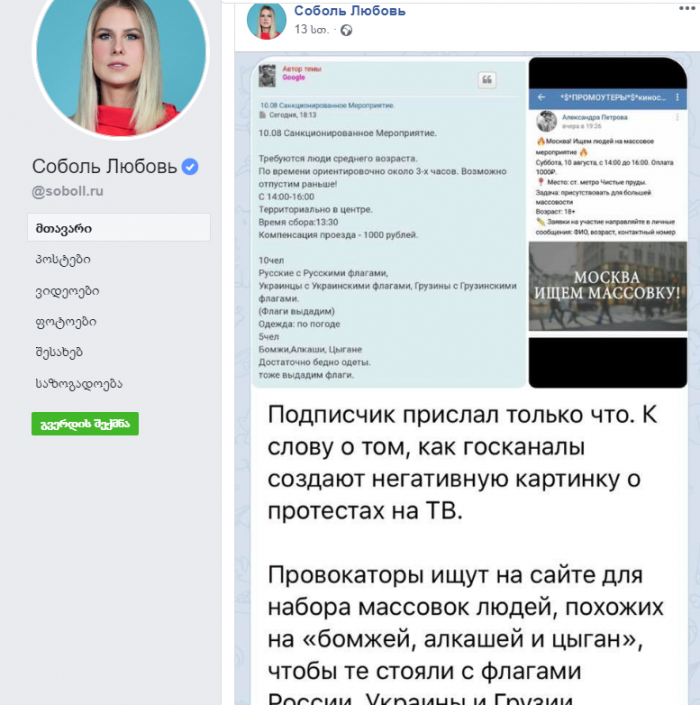Select the მთავარი tab in sidebar
700x705 pixels.
click(119, 228)
